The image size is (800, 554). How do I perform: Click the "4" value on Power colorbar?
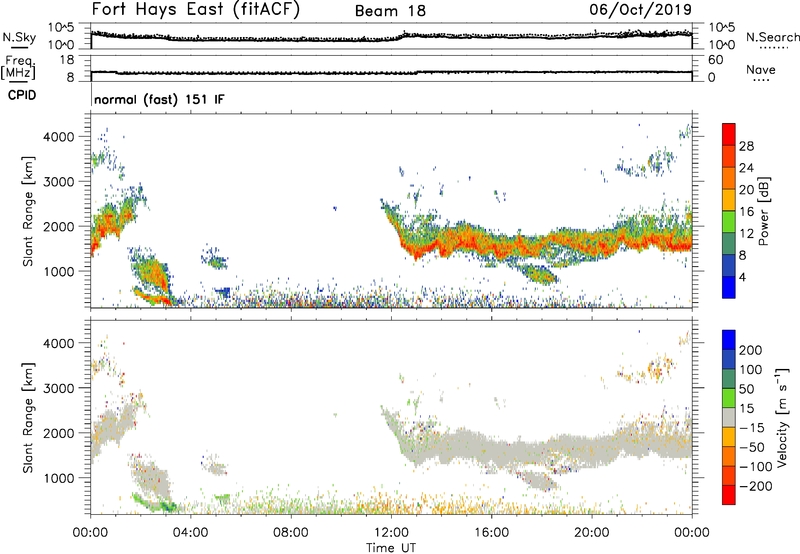(x=742, y=278)
